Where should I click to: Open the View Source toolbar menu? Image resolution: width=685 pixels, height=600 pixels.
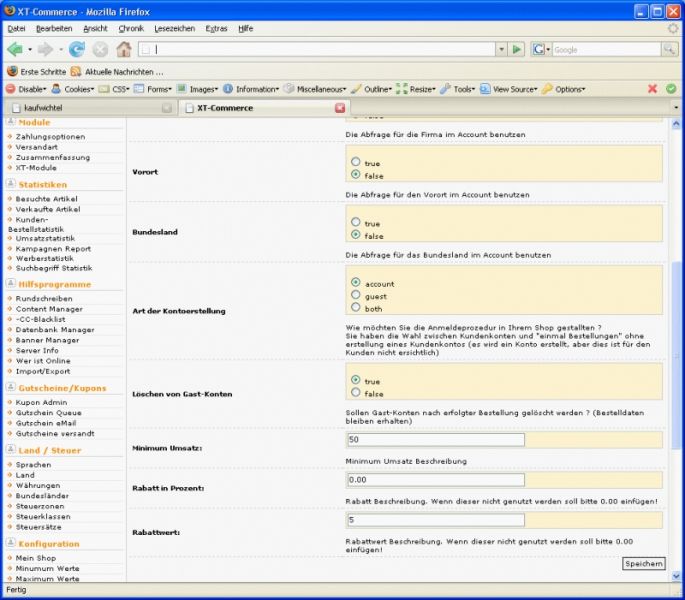point(509,89)
